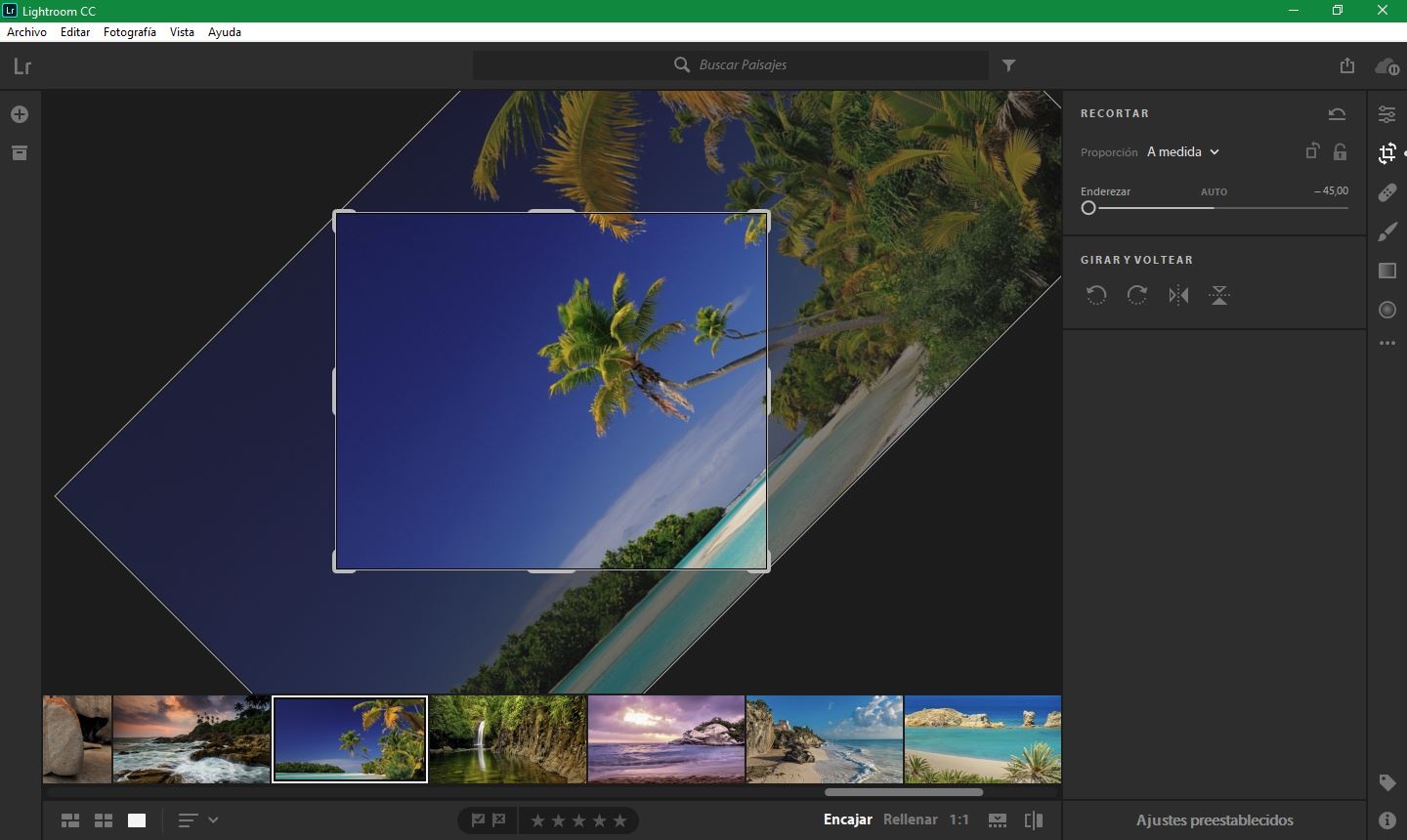Select the Healing Brush tool
1407x840 pixels.
point(1386,192)
